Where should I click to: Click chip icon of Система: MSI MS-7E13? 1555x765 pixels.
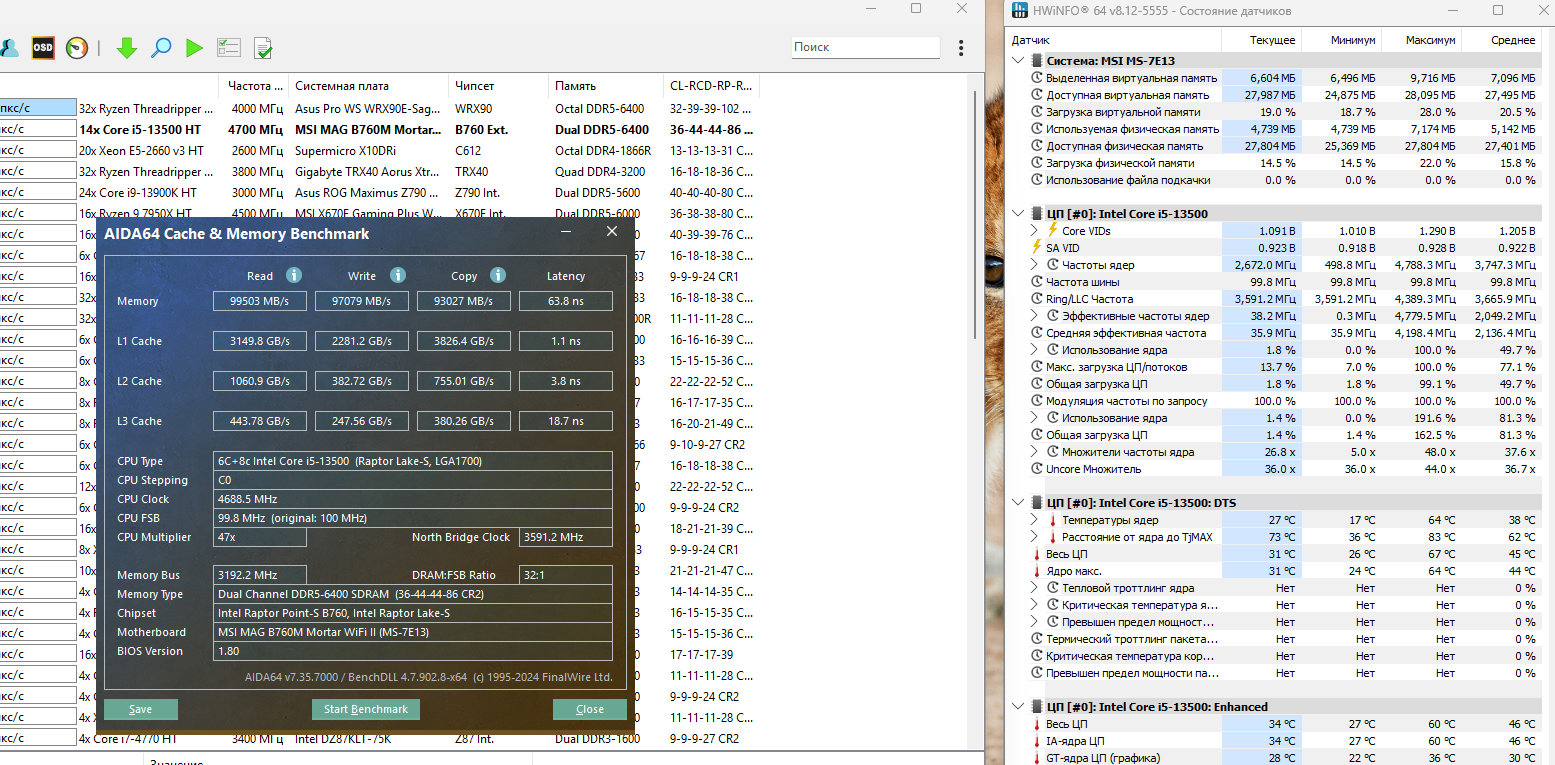(x=1036, y=61)
